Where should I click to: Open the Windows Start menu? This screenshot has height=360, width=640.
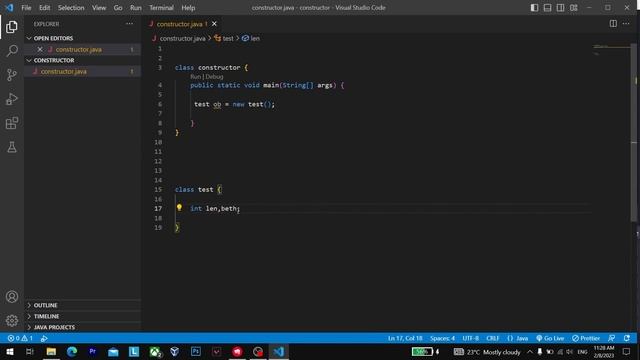tap(9, 351)
